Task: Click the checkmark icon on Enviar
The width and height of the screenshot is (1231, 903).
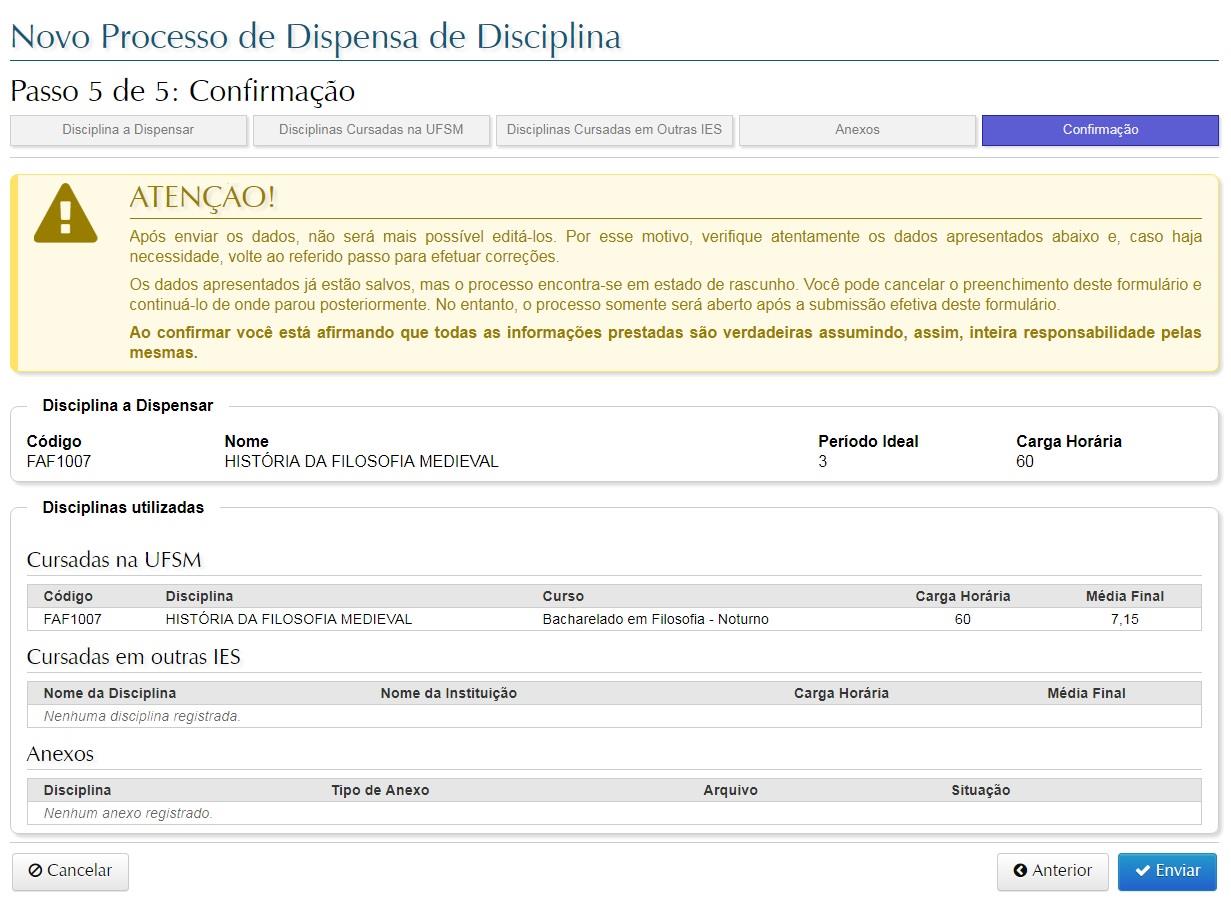Action: [x=1142, y=871]
